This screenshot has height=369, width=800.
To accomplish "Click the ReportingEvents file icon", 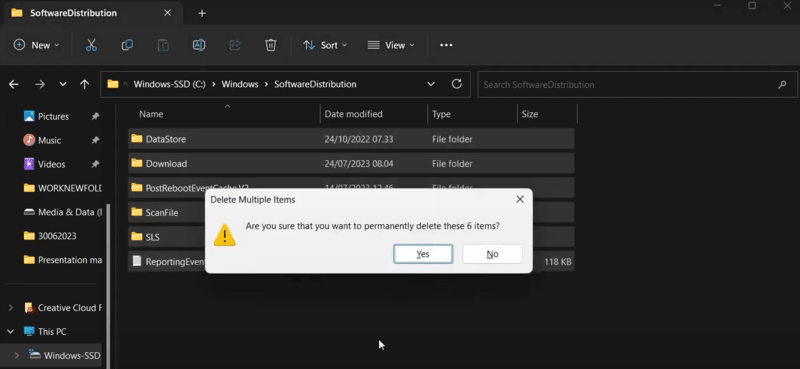I will click(137, 261).
